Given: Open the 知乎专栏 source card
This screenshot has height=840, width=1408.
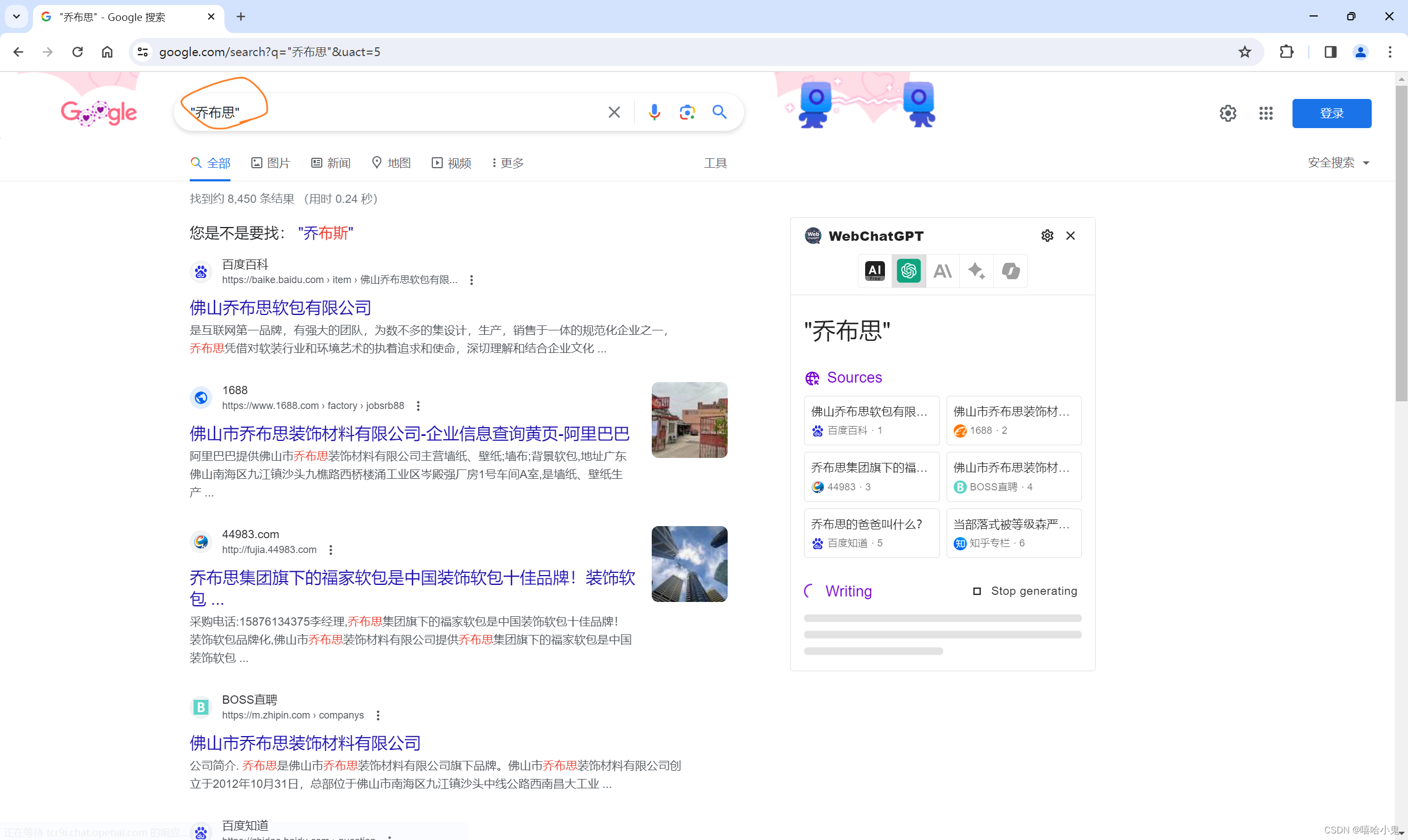Looking at the screenshot, I should pos(1014,533).
